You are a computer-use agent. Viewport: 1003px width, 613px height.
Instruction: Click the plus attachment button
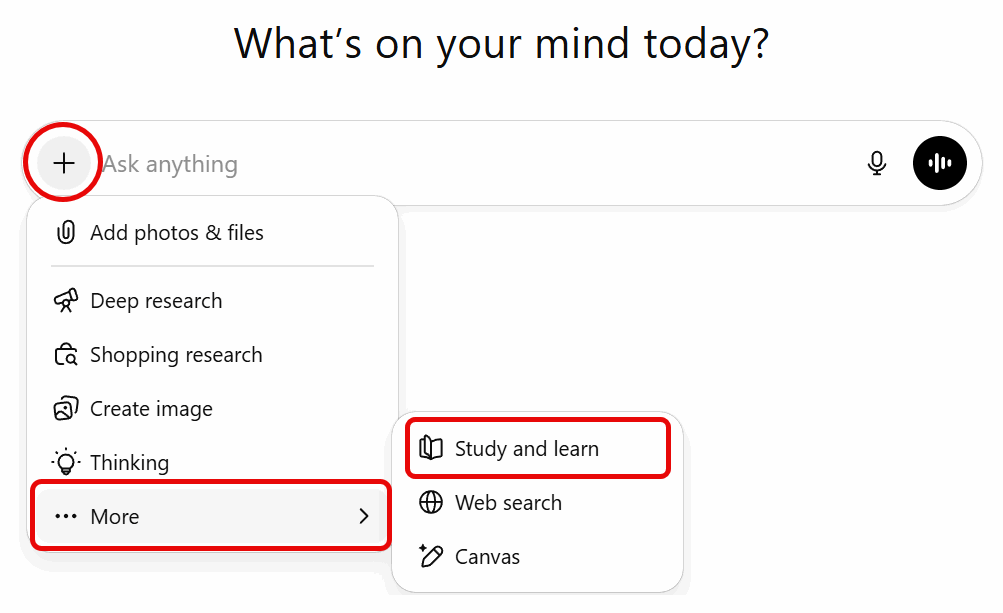tap(64, 163)
